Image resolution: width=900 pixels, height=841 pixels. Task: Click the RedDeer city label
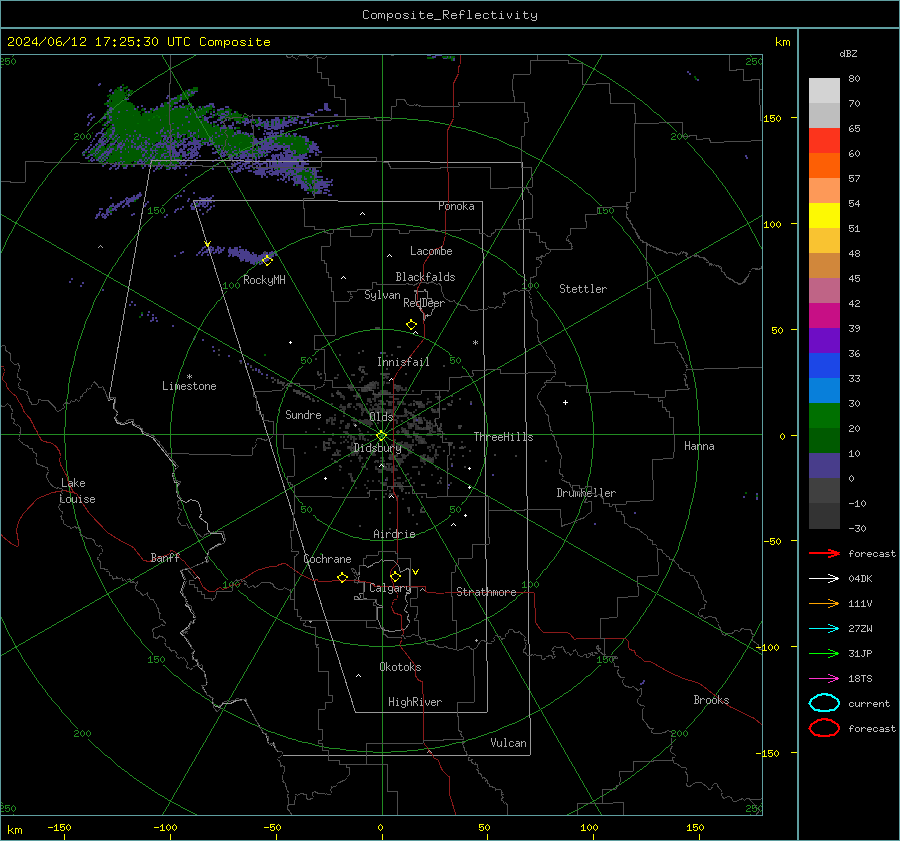[x=424, y=303]
